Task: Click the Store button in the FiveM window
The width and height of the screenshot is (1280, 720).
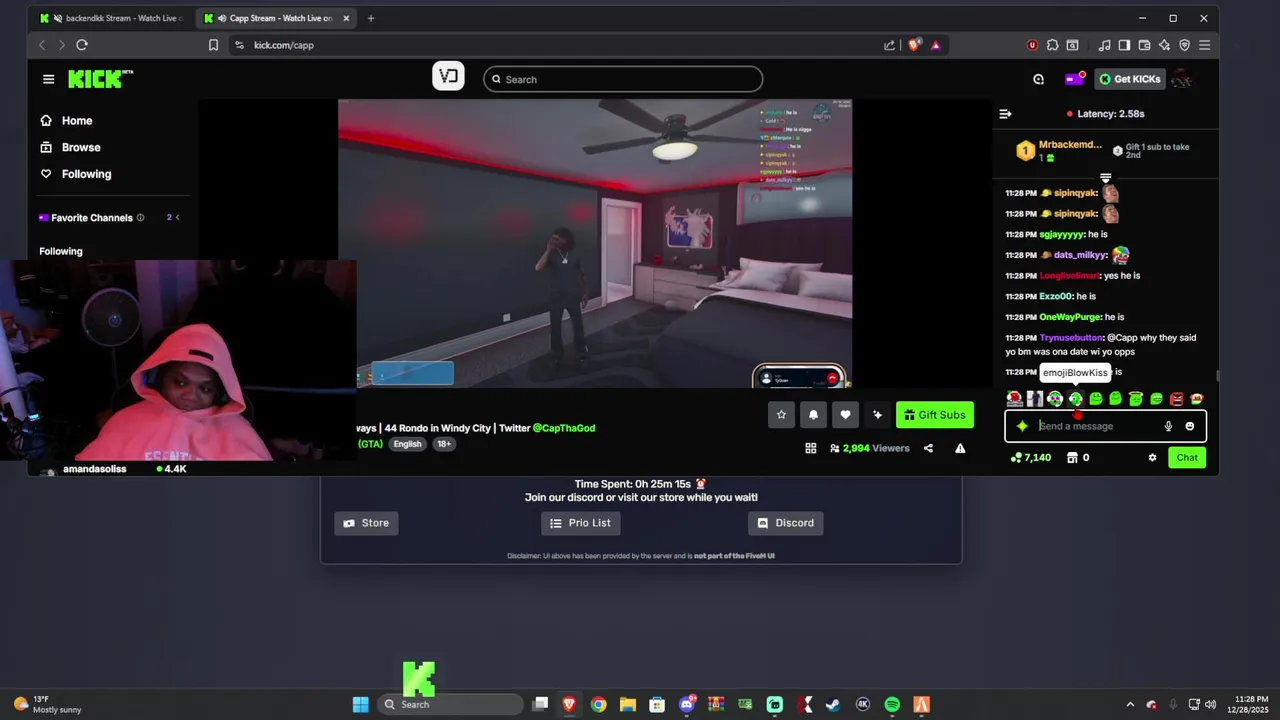Action: 366,523
